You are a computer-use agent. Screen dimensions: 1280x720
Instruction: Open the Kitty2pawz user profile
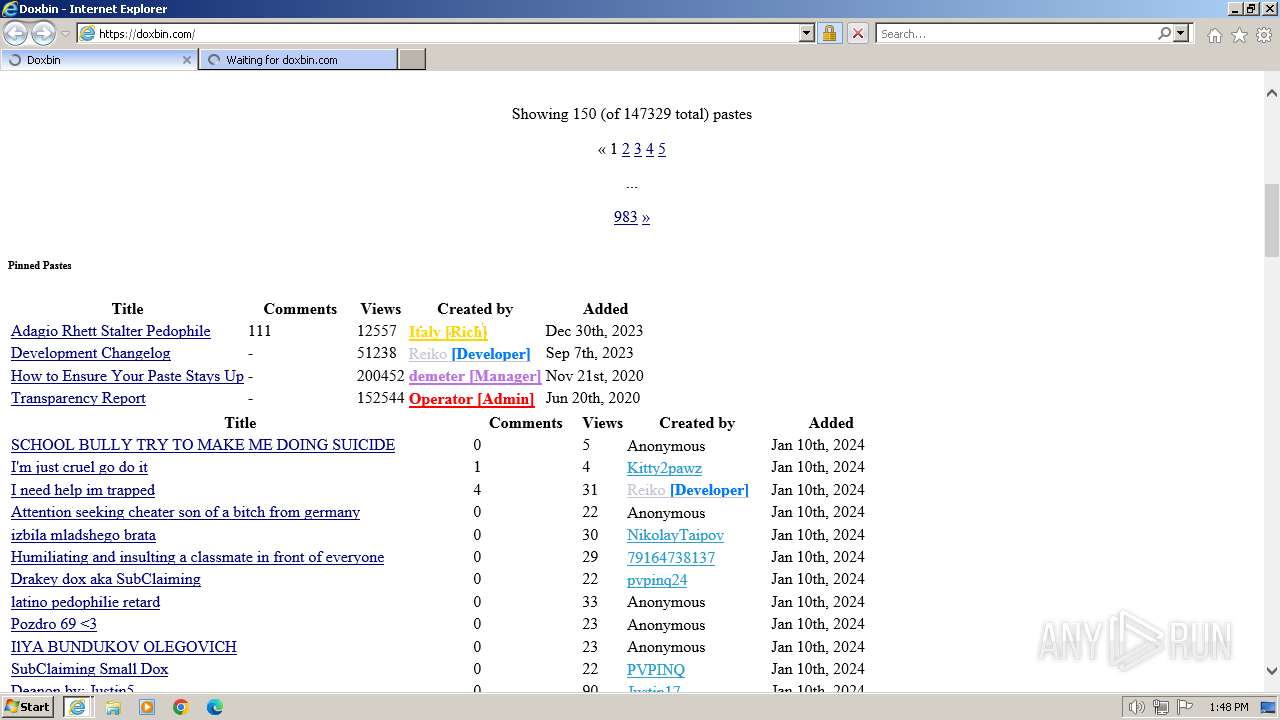point(664,468)
